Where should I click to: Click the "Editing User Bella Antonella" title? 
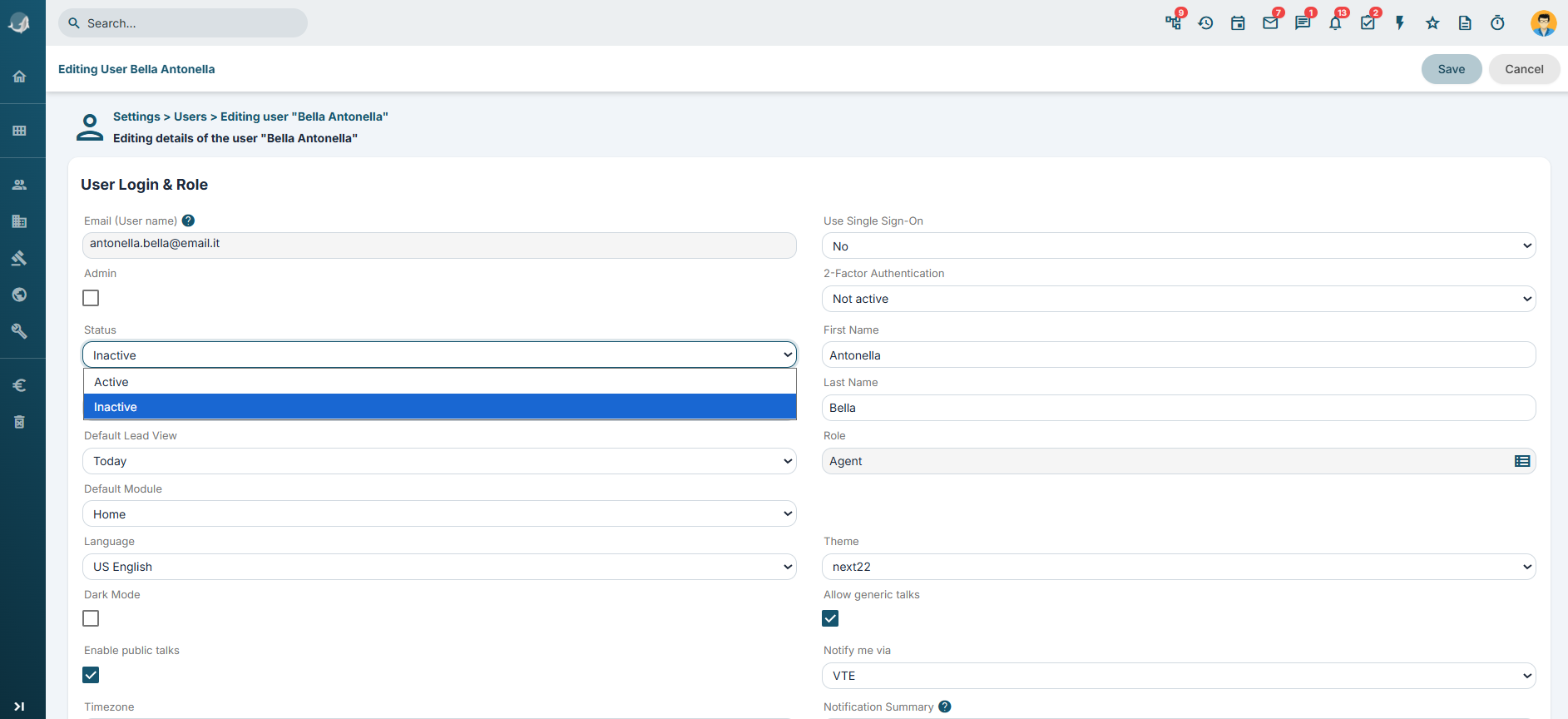pos(136,69)
